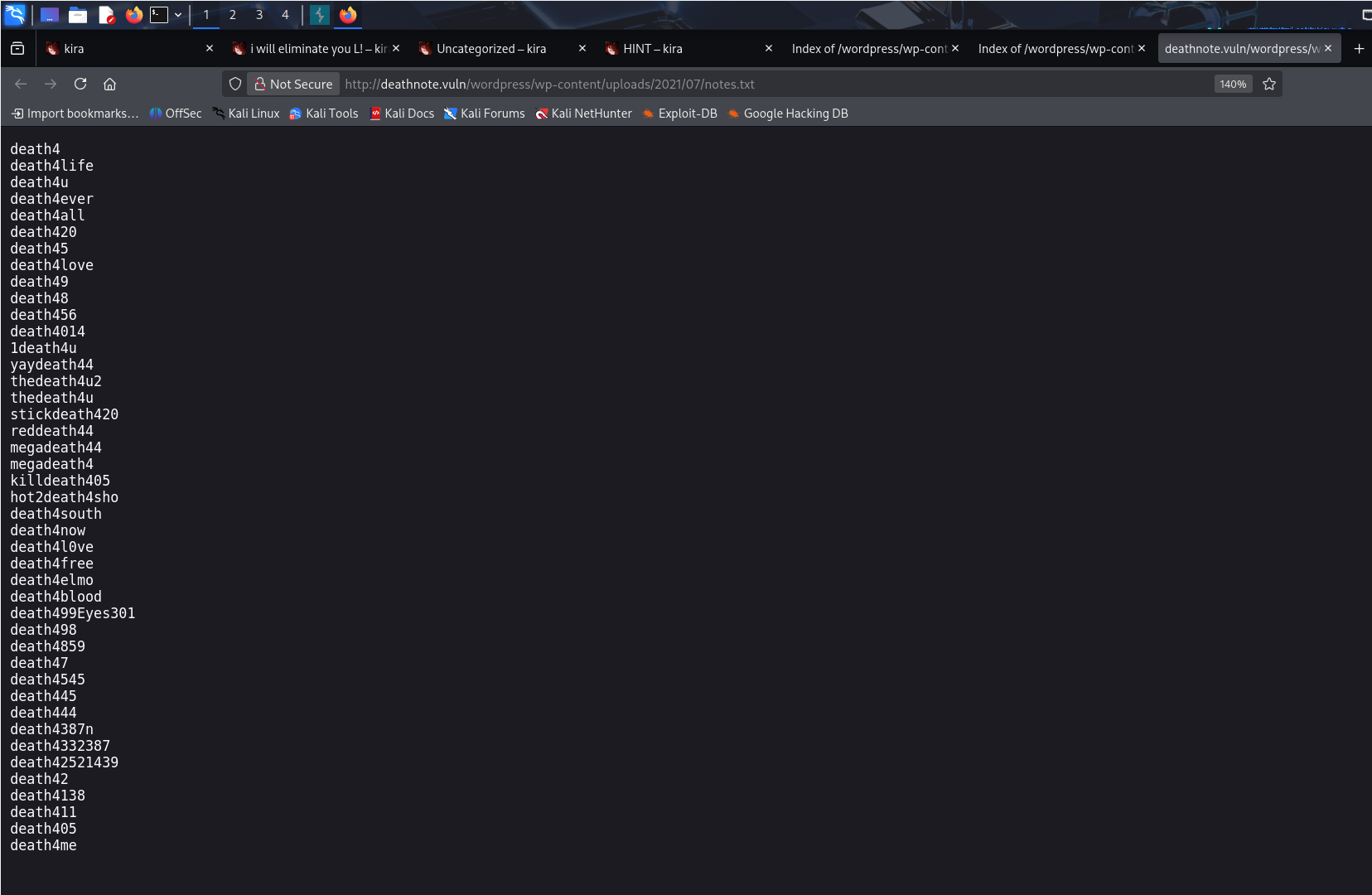Expand the terminal launcher dropdown arrow
Viewport: 1372px width, 895px height.
tap(177, 14)
